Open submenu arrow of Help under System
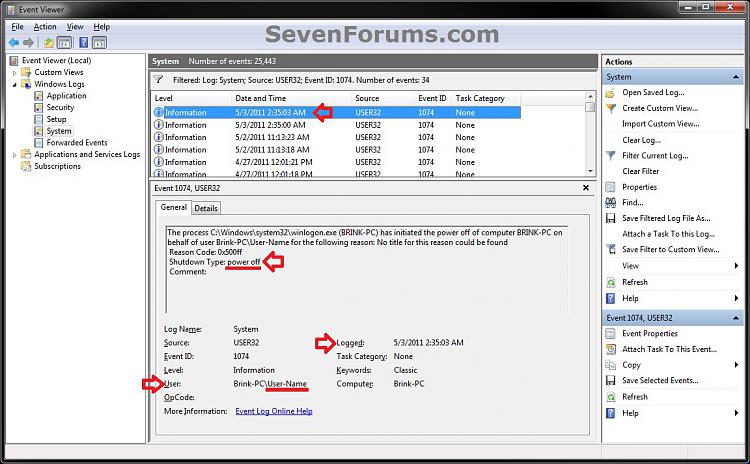The height and width of the screenshot is (464, 750). (x=737, y=298)
